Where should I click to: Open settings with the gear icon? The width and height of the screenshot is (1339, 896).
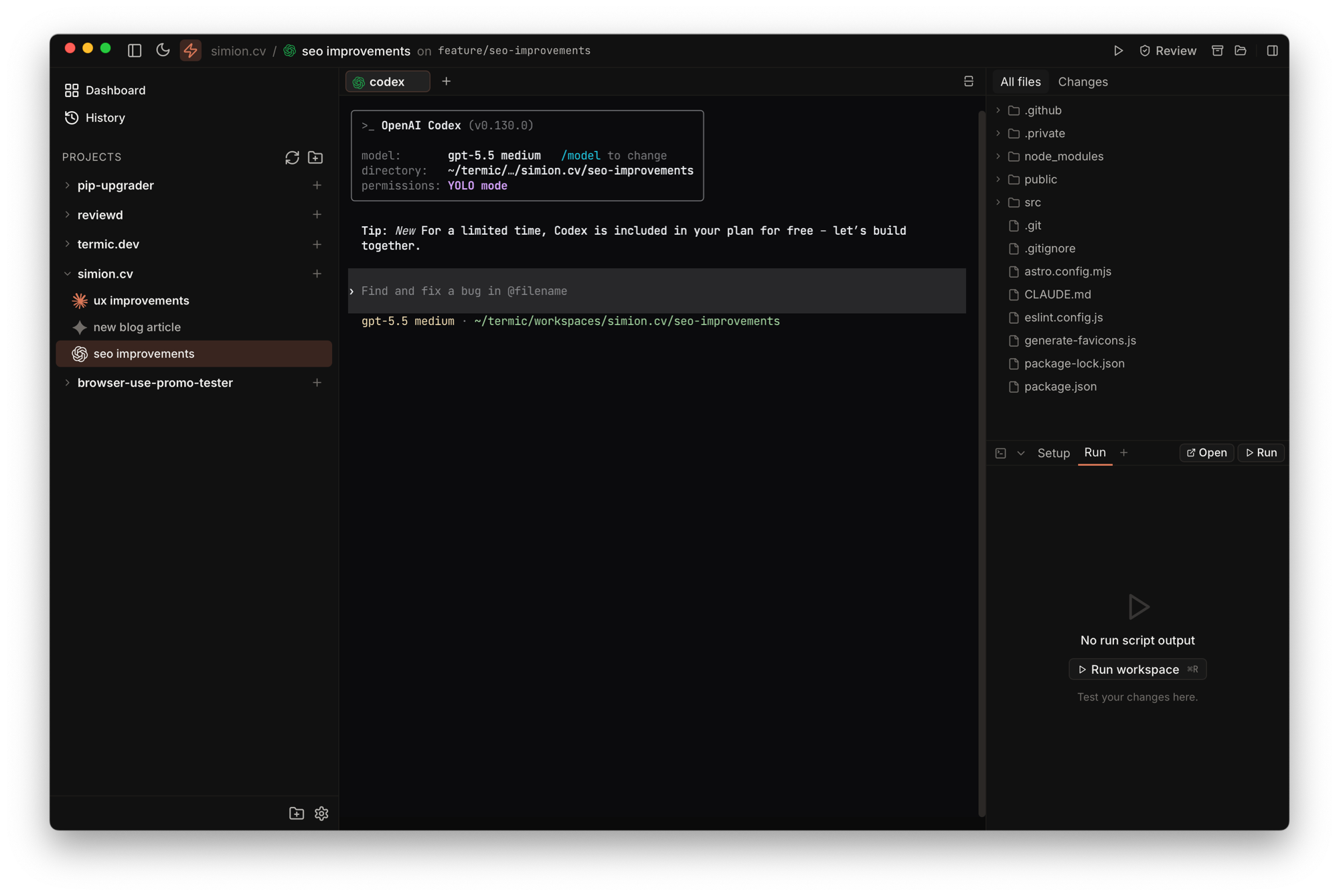click(321, 813)
